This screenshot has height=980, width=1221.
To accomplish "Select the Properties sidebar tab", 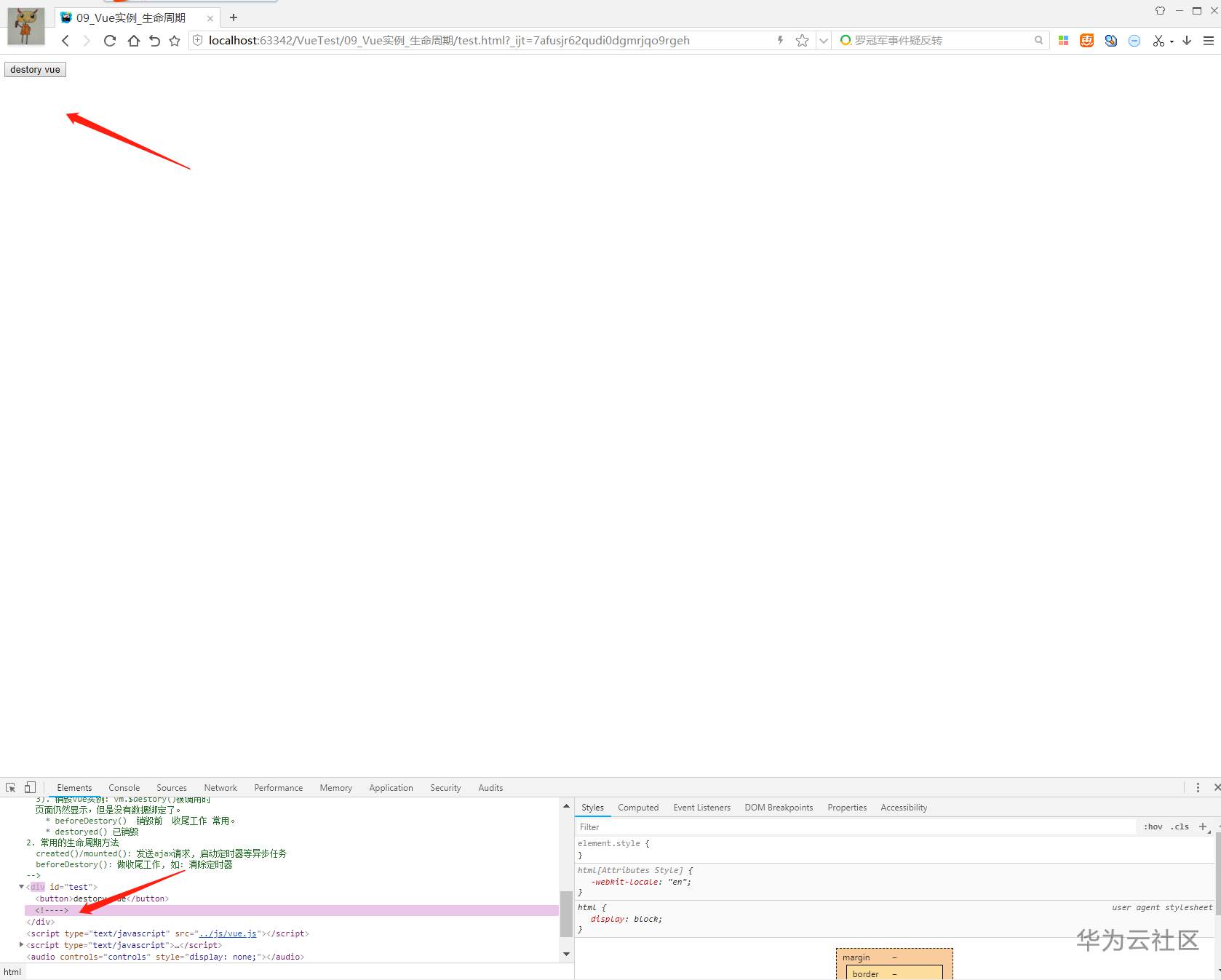I will click(x=847, y=808).
